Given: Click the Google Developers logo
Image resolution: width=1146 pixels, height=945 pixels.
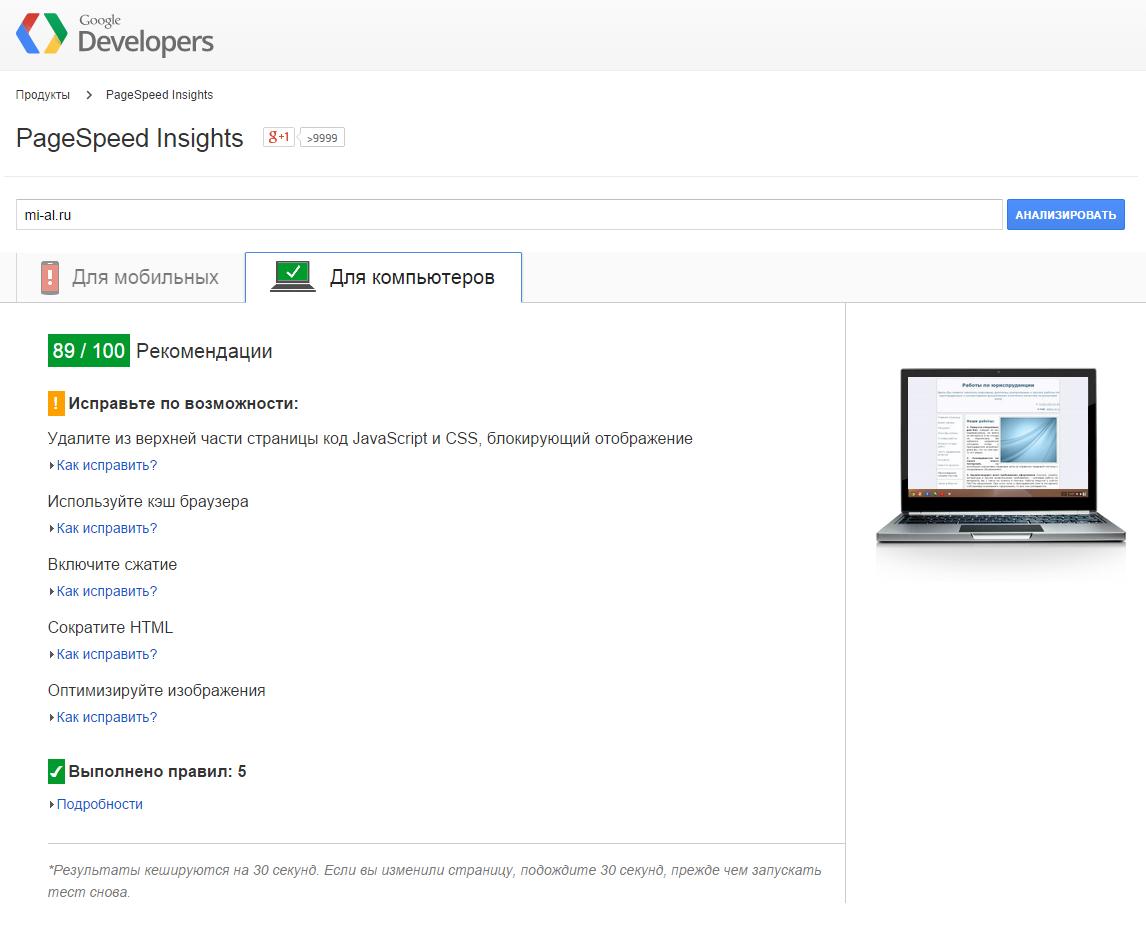Looking at the screenshot, I should pos(115,34).
